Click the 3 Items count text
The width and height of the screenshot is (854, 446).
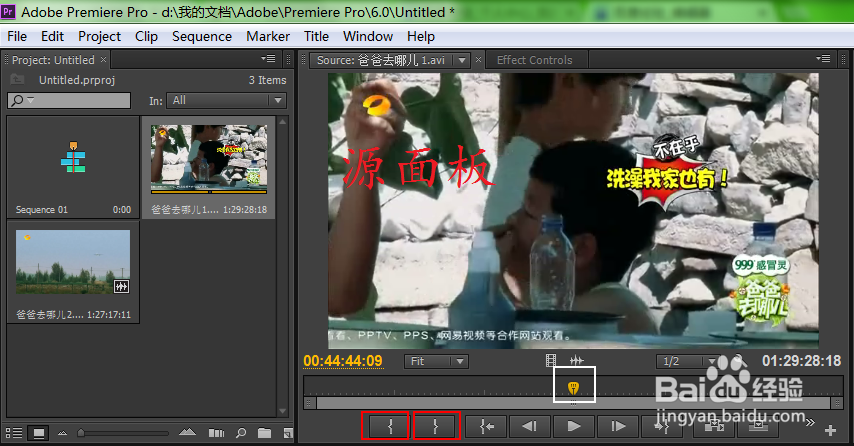coord(267,80)
